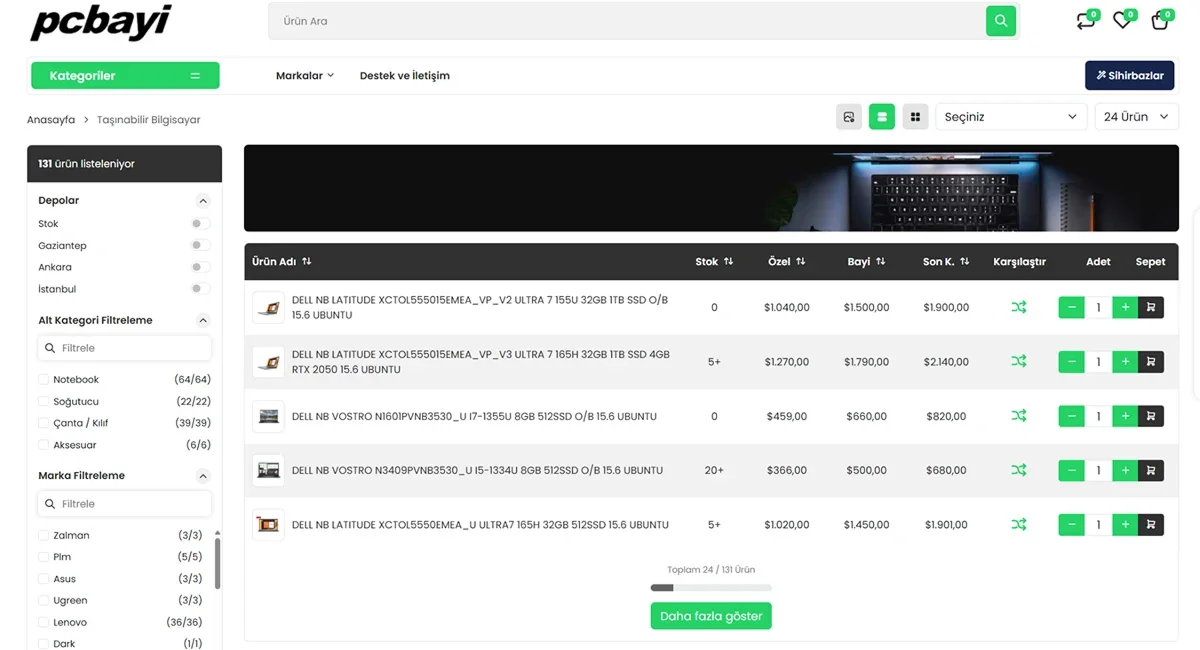Switch to the image list view icon
The image size is (1200, 650).
[848, 117]
